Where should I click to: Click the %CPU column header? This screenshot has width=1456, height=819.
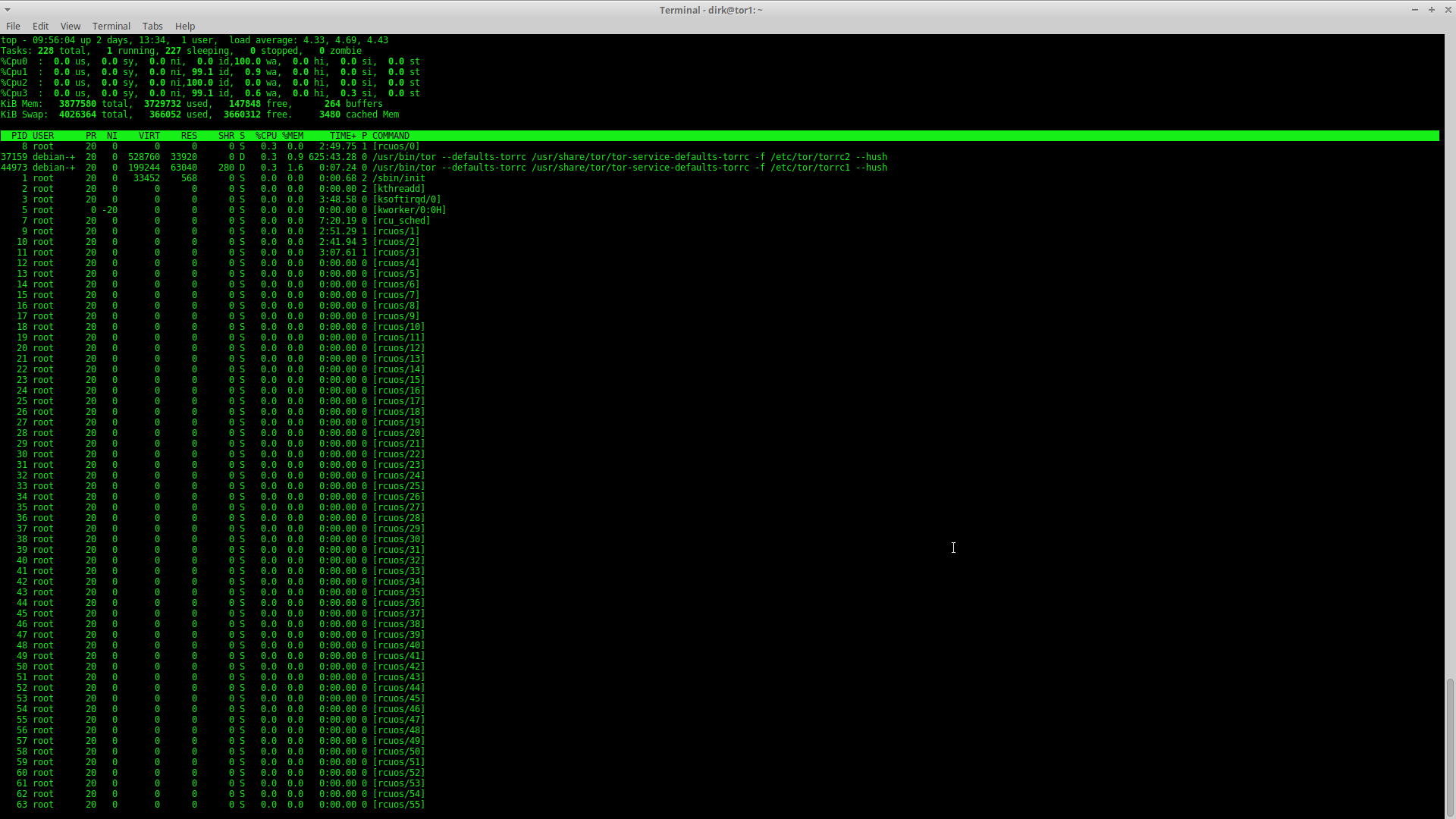[266, 136]
